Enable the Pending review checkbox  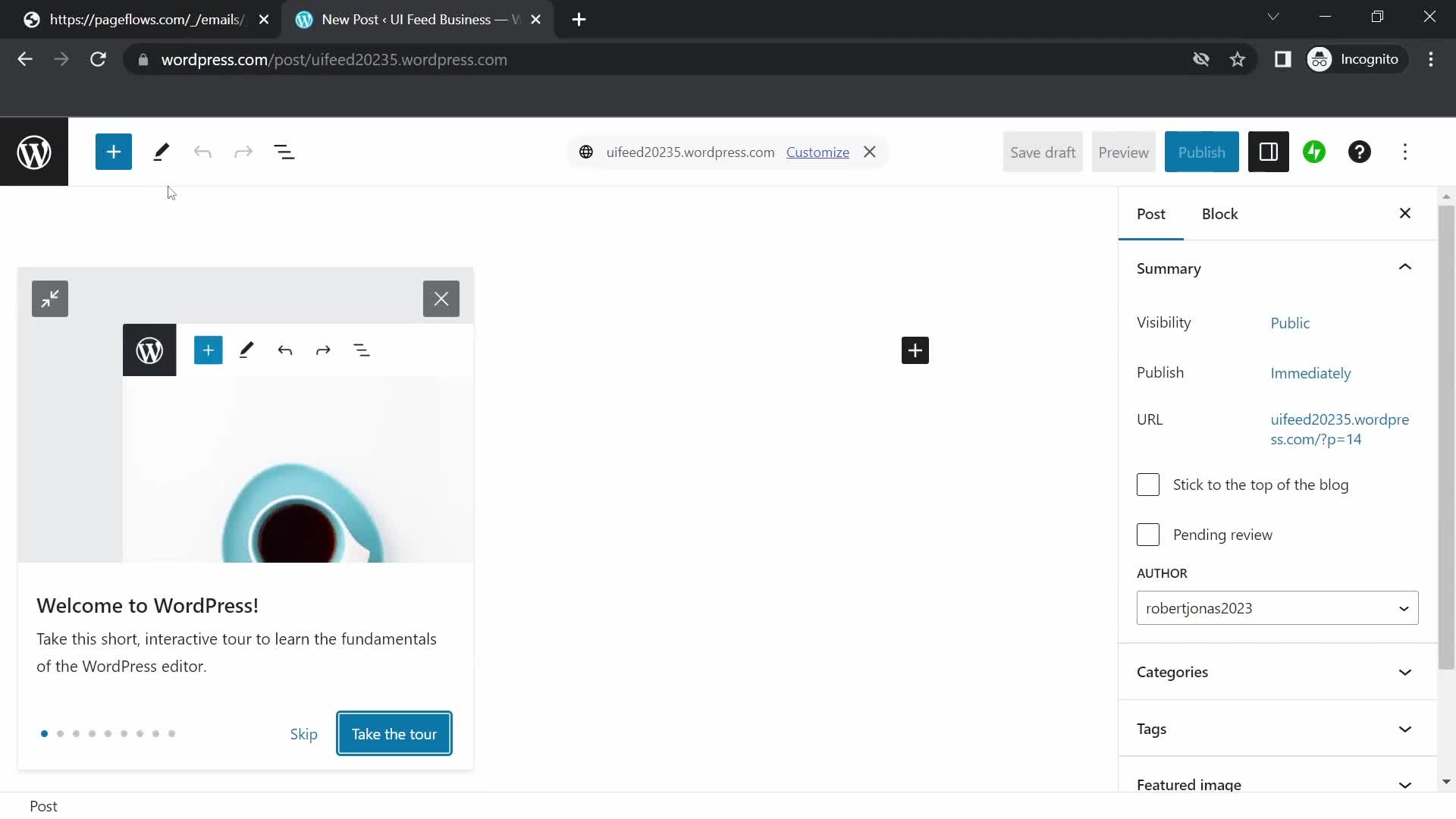pyautogui.click(x=1148, y=534)
